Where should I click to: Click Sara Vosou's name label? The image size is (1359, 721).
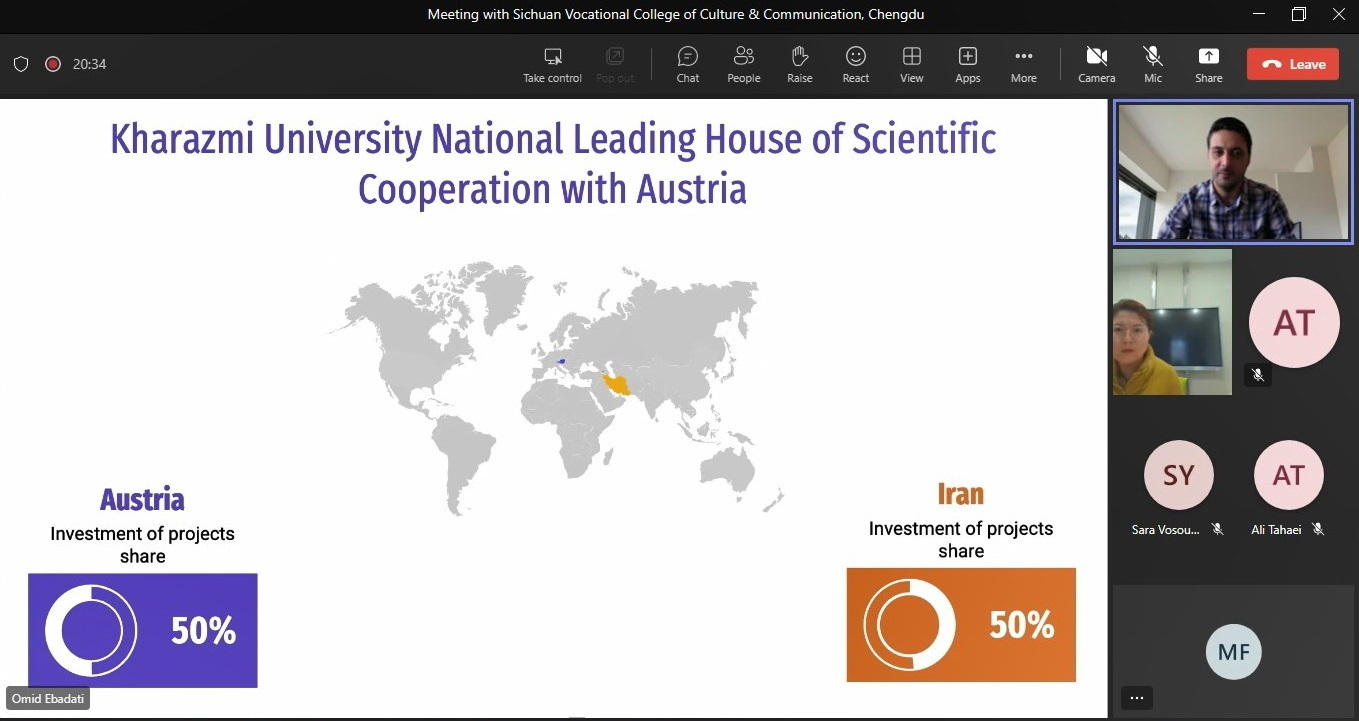[1165, 529]
